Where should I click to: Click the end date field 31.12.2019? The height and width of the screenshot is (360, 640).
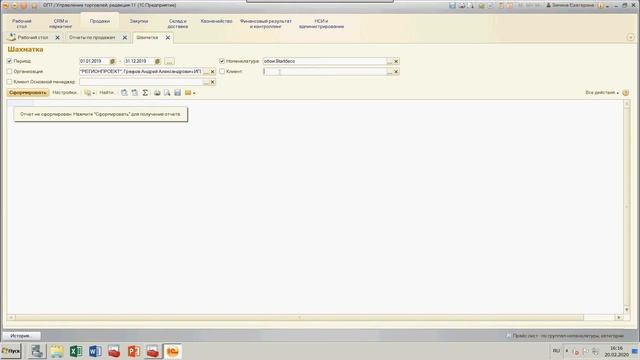click(x=139, y=61)
